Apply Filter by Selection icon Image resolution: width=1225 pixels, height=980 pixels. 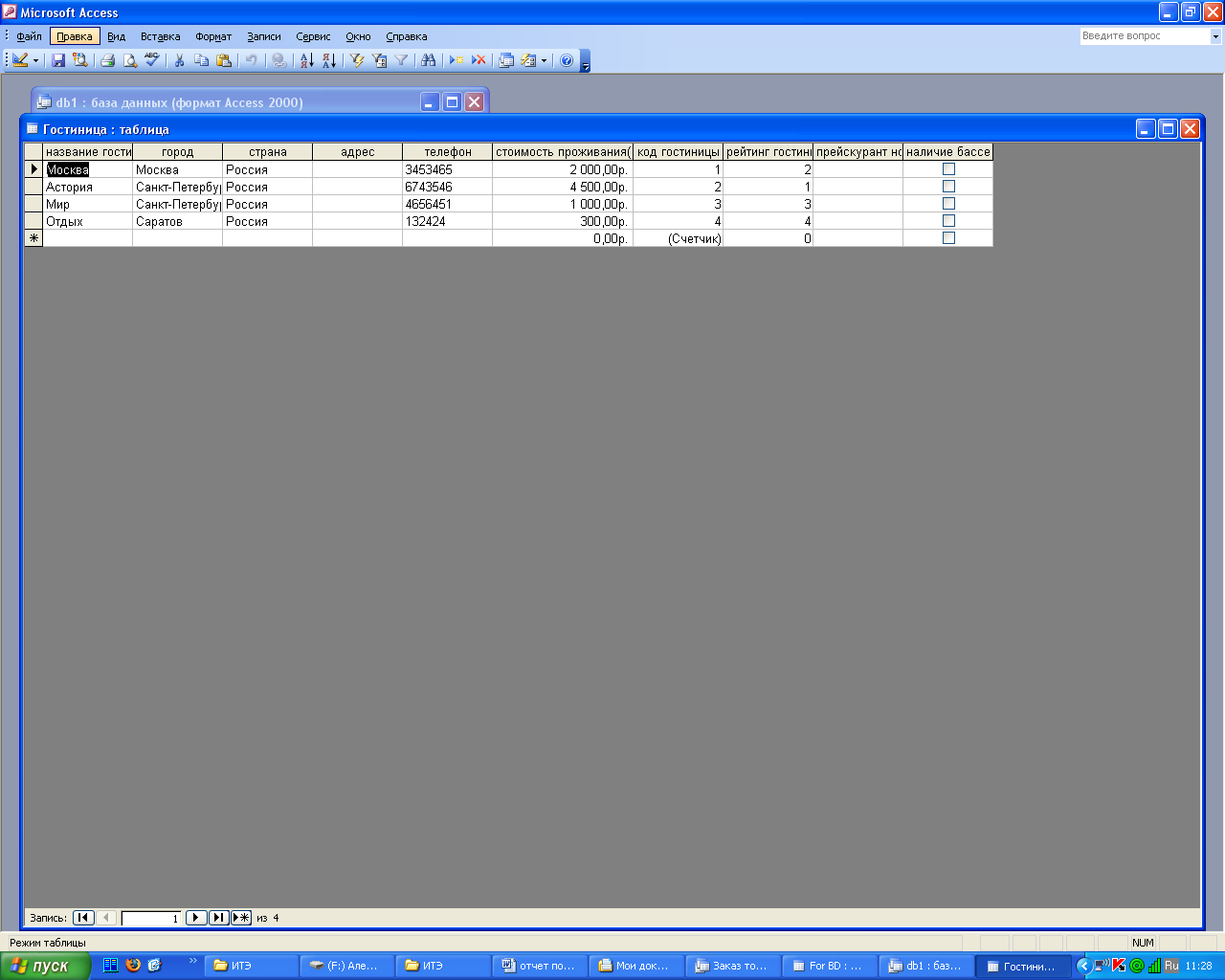tap(357, 60)
